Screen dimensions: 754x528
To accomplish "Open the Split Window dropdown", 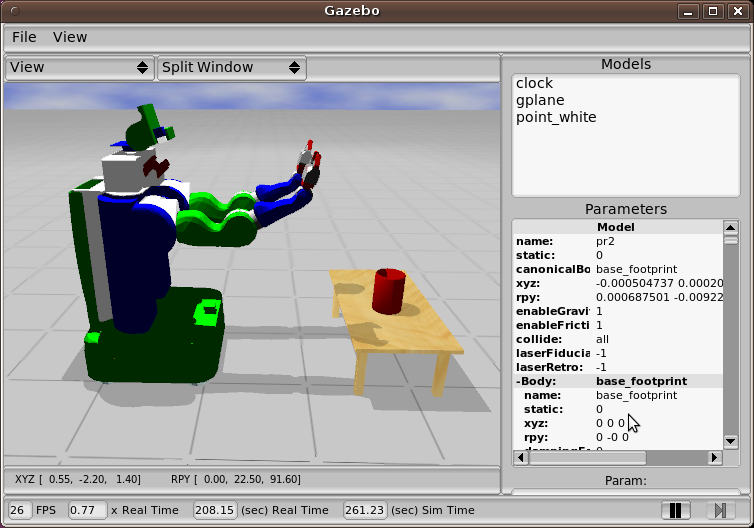I will 231,67.
